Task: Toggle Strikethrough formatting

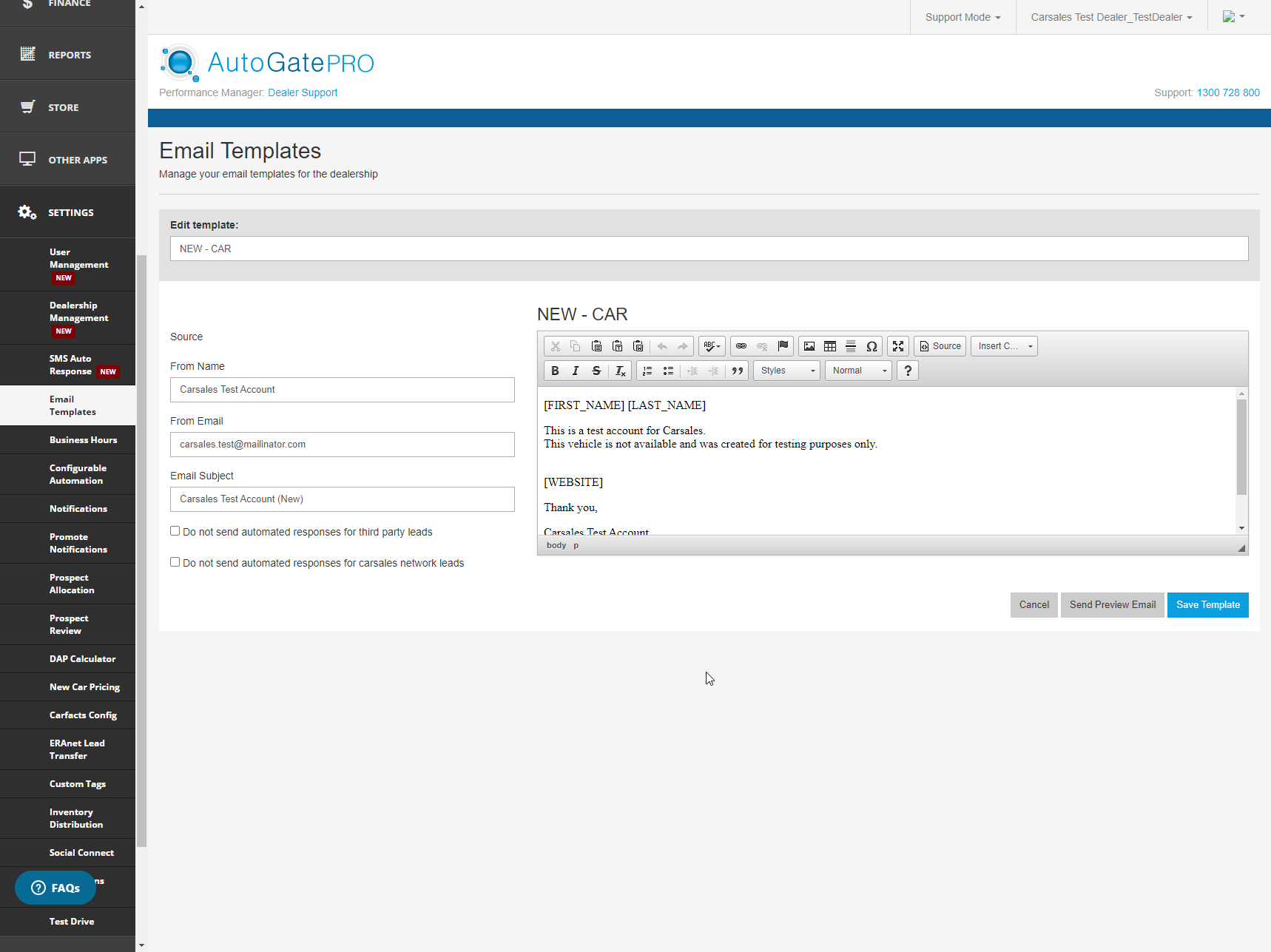Action: pos(596,371)
